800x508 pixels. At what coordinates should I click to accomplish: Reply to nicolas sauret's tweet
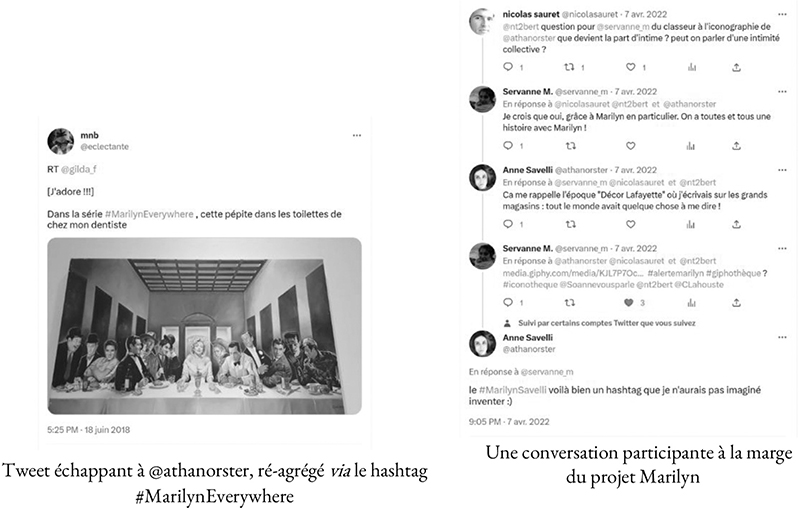click(x=508, y=67)
